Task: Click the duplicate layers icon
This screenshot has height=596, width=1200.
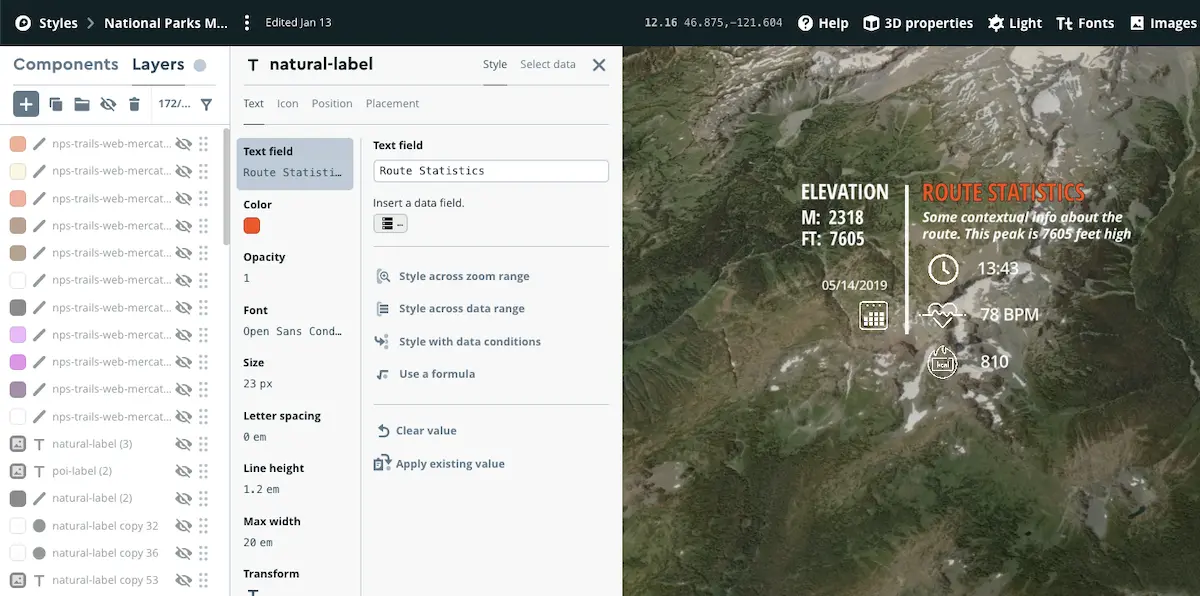Action: 56,104
